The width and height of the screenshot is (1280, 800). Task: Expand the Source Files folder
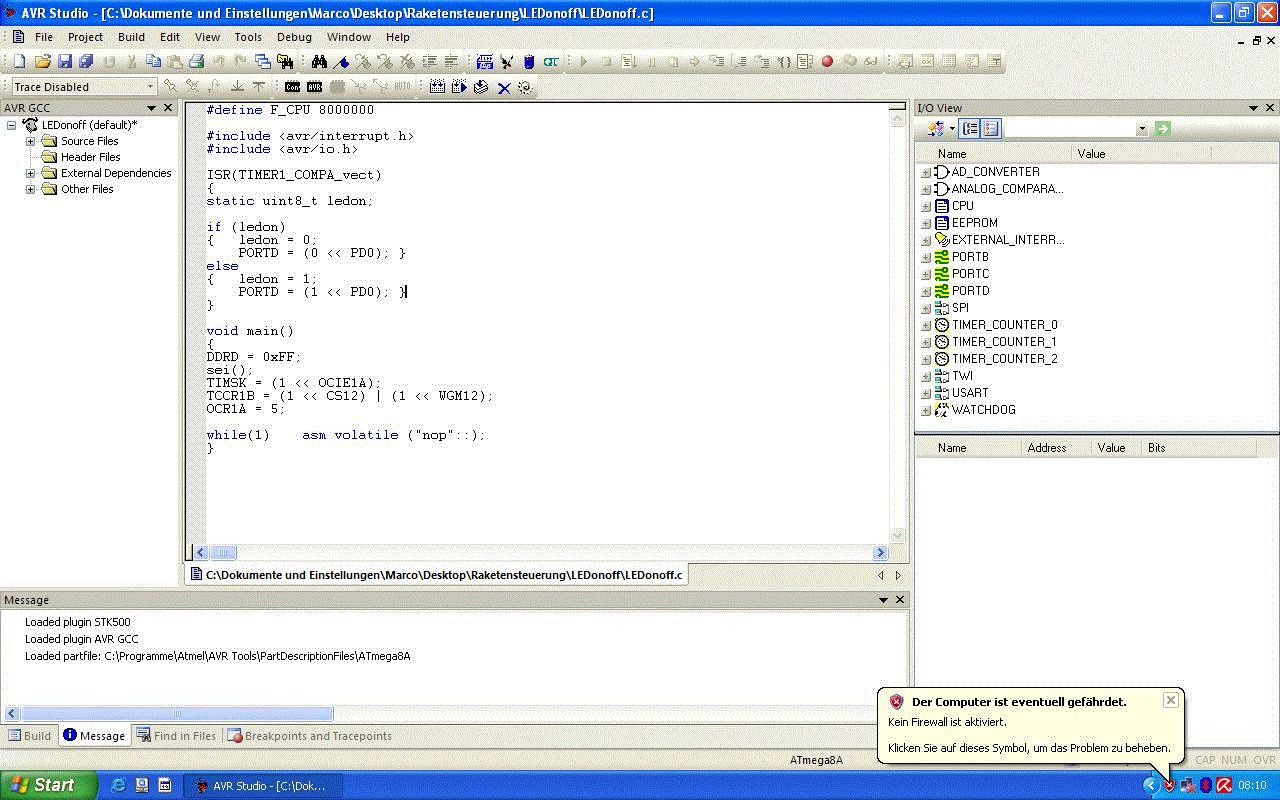tap(30, 141)
